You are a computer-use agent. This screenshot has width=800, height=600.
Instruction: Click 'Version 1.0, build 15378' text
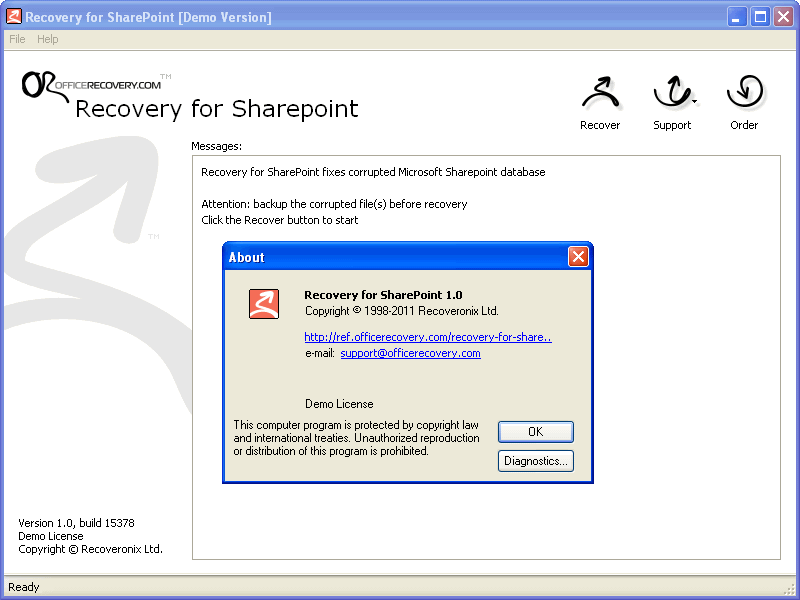76,523
